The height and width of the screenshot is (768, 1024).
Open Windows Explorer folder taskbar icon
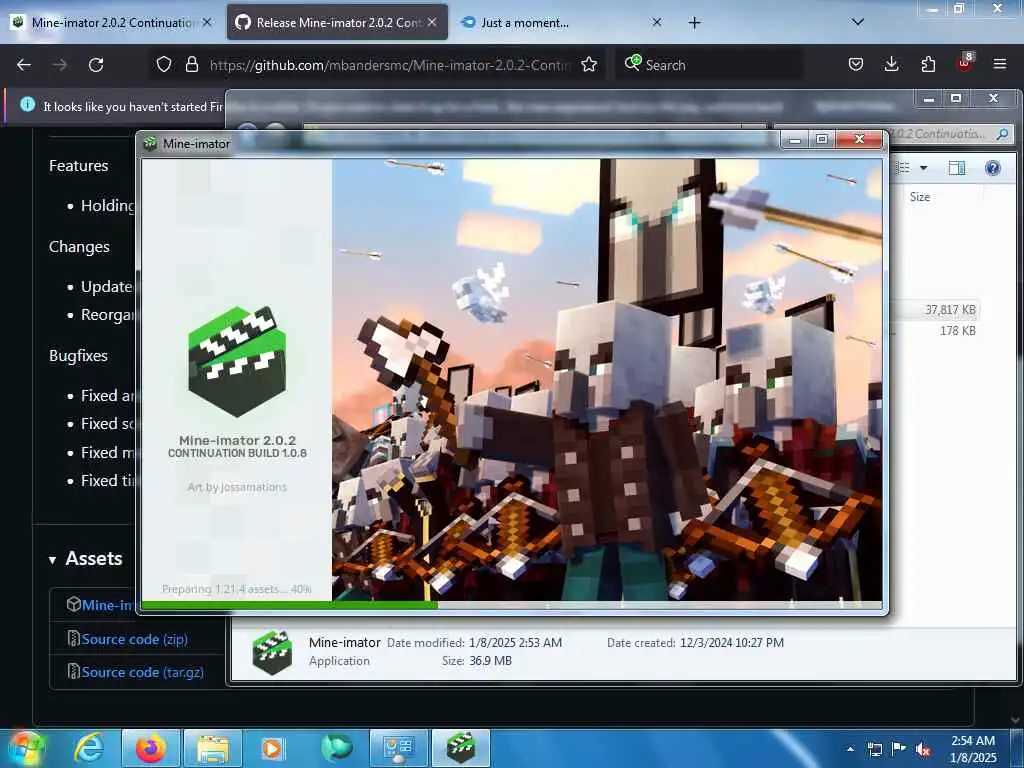coord(213,748)
